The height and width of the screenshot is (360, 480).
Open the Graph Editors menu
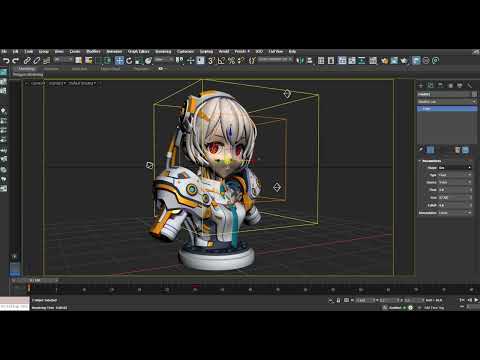coord(138,51)
